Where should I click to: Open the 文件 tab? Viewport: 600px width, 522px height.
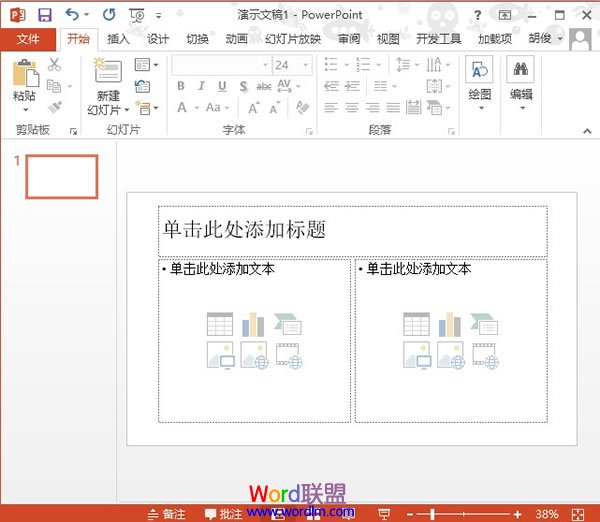28,39
